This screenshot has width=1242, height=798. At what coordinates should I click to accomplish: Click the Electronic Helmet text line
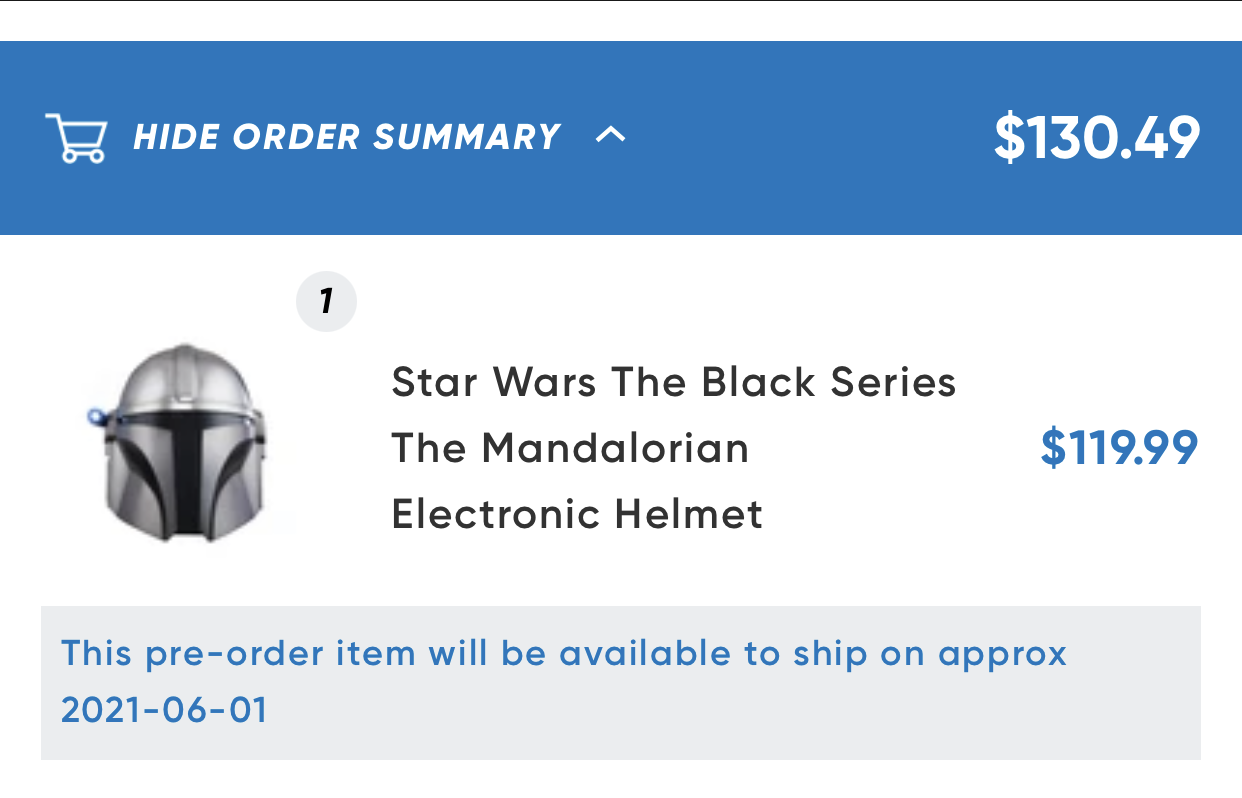(x=577, y=514)
